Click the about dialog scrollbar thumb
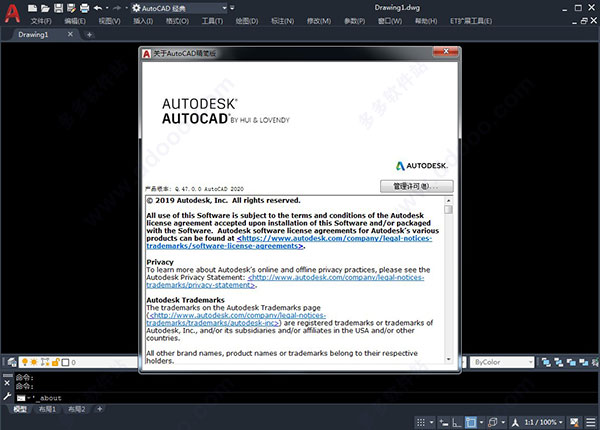Viewport: 600px width, 430px height. point(448,209)
